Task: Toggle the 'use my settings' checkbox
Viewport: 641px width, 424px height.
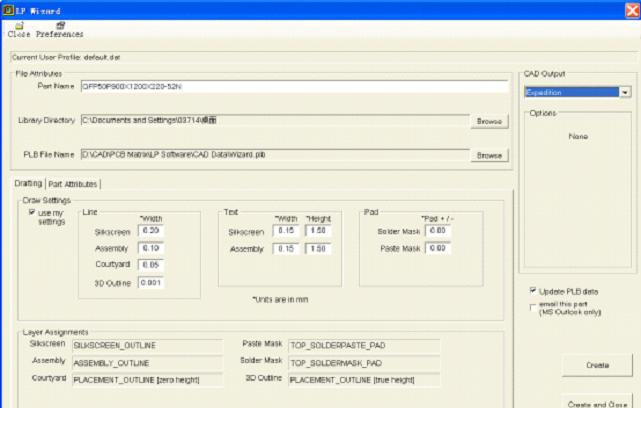Action: pyautogui.click(x=32, y=212)
